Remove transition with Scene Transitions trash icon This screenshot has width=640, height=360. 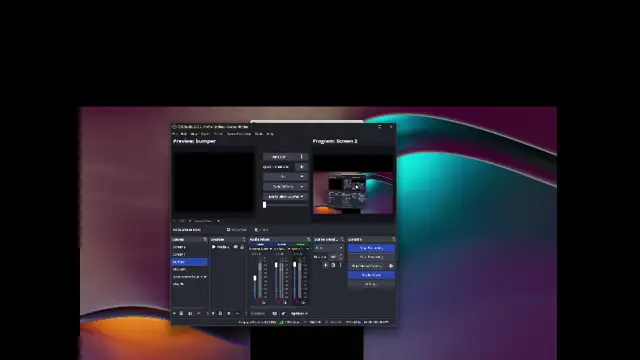(333, 265)
